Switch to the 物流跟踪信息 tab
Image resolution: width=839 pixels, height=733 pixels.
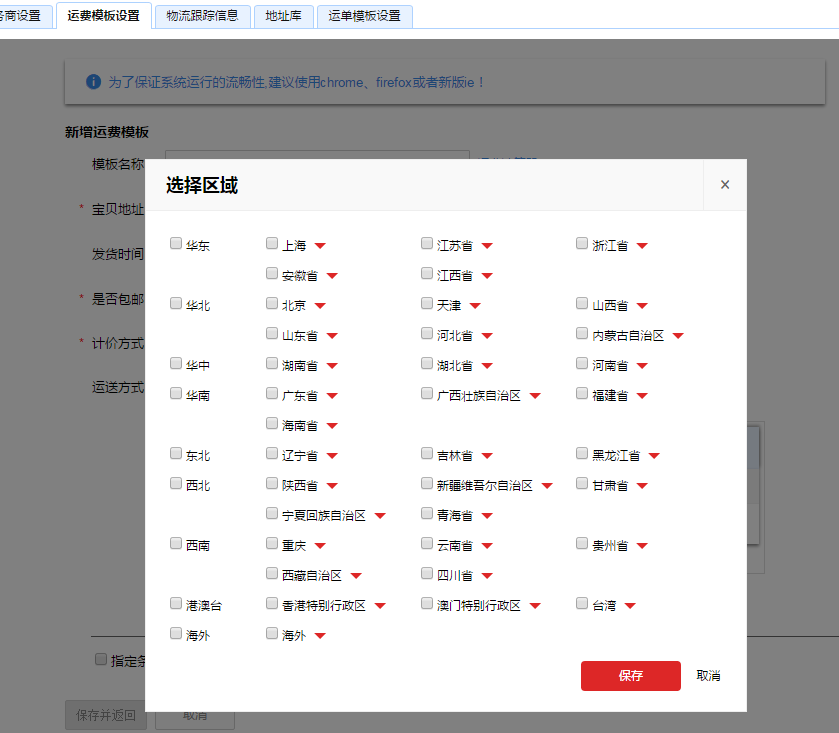202,15
